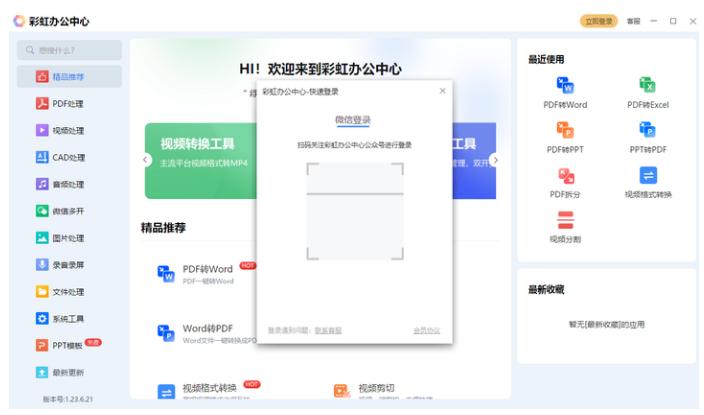Click the 文件处理 folder icon
Viewport: 704px width, 415px height.
coord(42,292)
